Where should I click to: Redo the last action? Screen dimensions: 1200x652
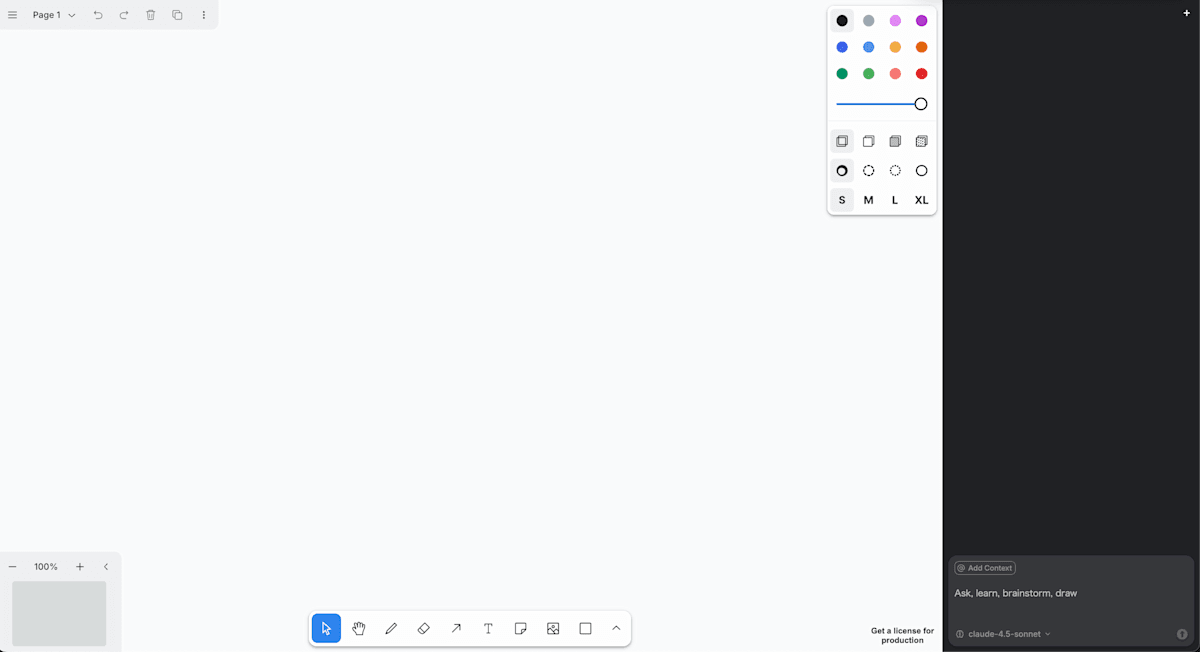click(124, 15)
